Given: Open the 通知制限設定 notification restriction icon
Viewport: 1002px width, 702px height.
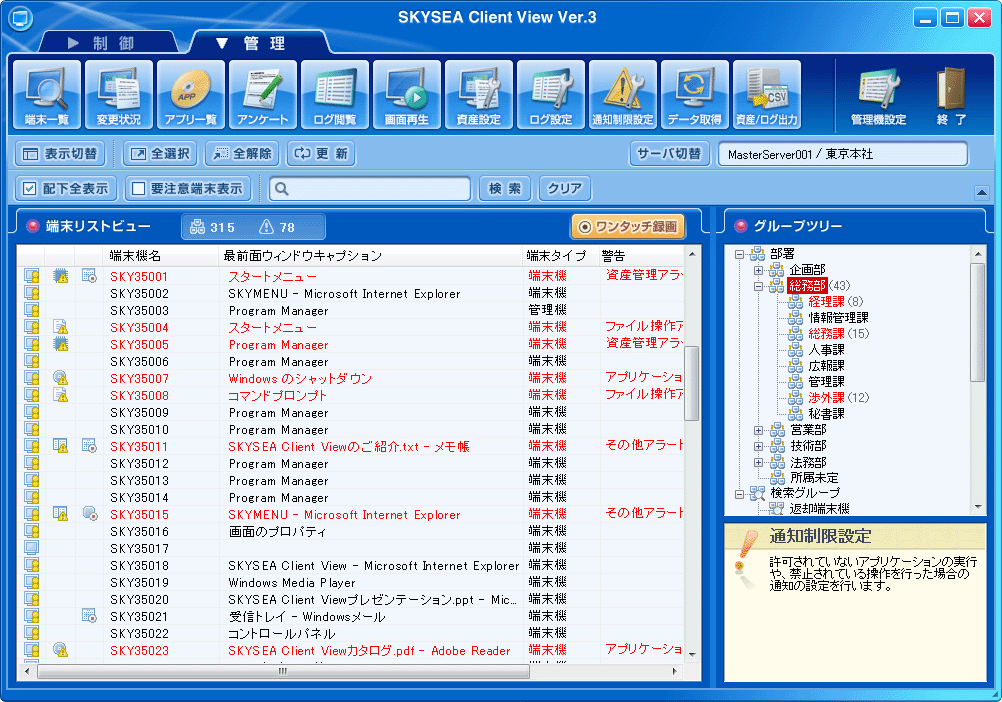Looking at the screenshot, I should (x=622, y=95).
